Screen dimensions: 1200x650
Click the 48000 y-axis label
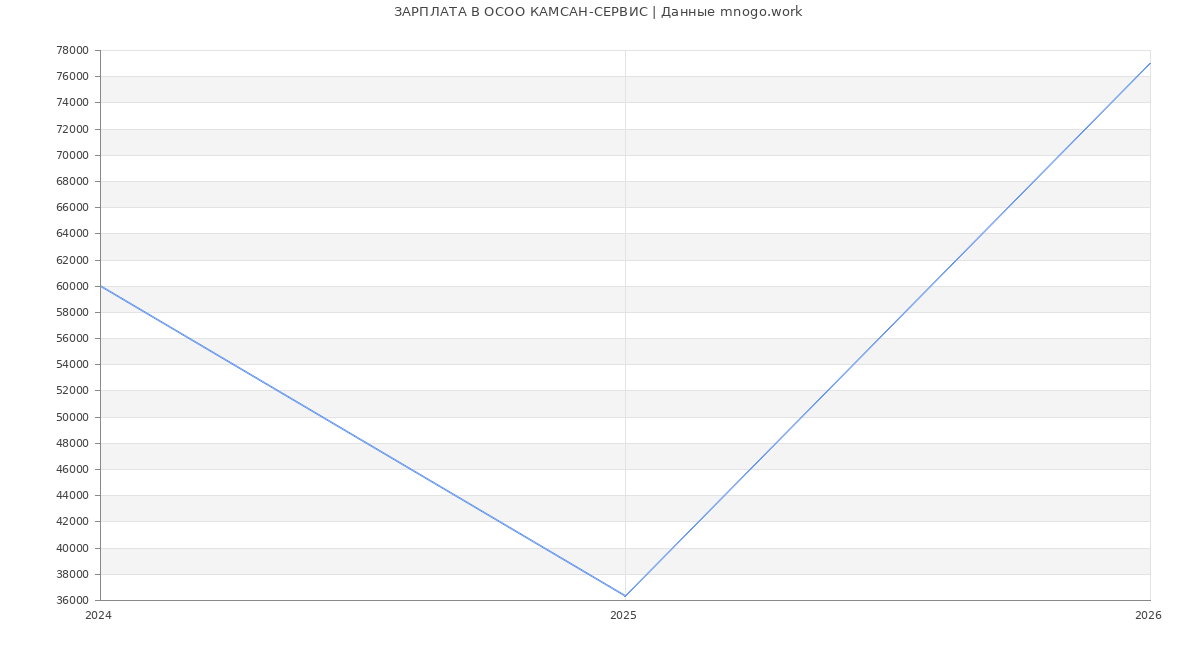(72, 443)
